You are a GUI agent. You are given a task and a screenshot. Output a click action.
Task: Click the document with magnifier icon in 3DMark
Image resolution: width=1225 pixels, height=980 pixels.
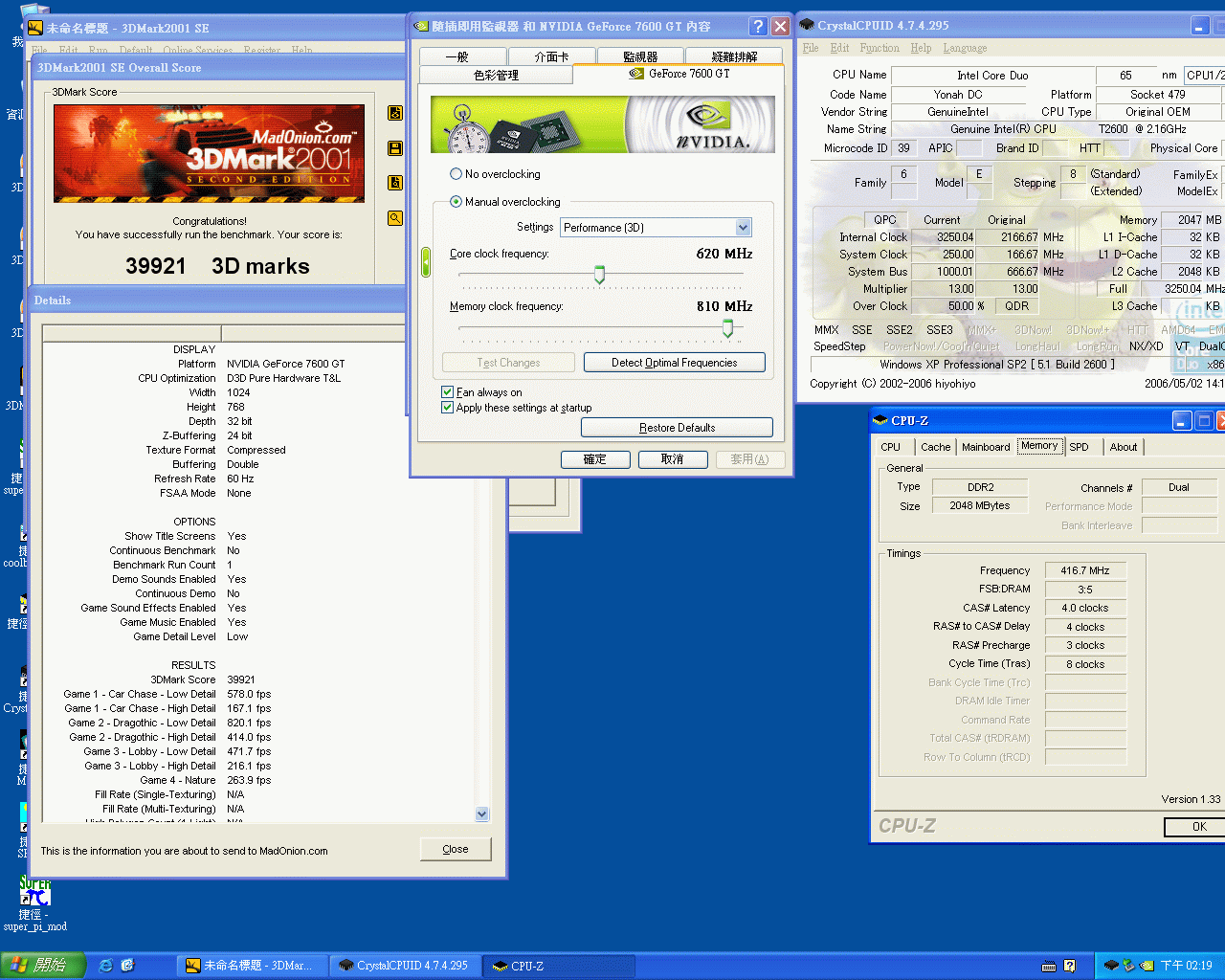point(394,183)
